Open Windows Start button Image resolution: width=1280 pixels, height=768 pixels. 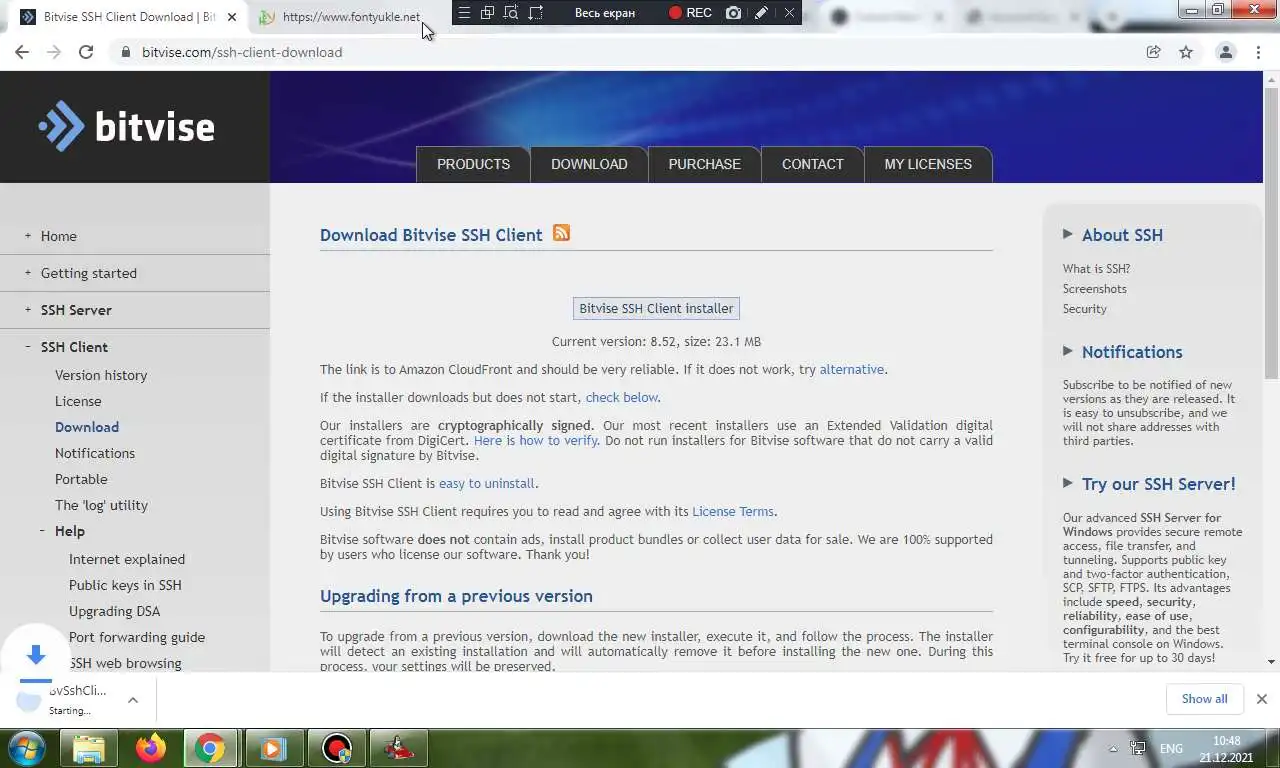tap(27, 748)
